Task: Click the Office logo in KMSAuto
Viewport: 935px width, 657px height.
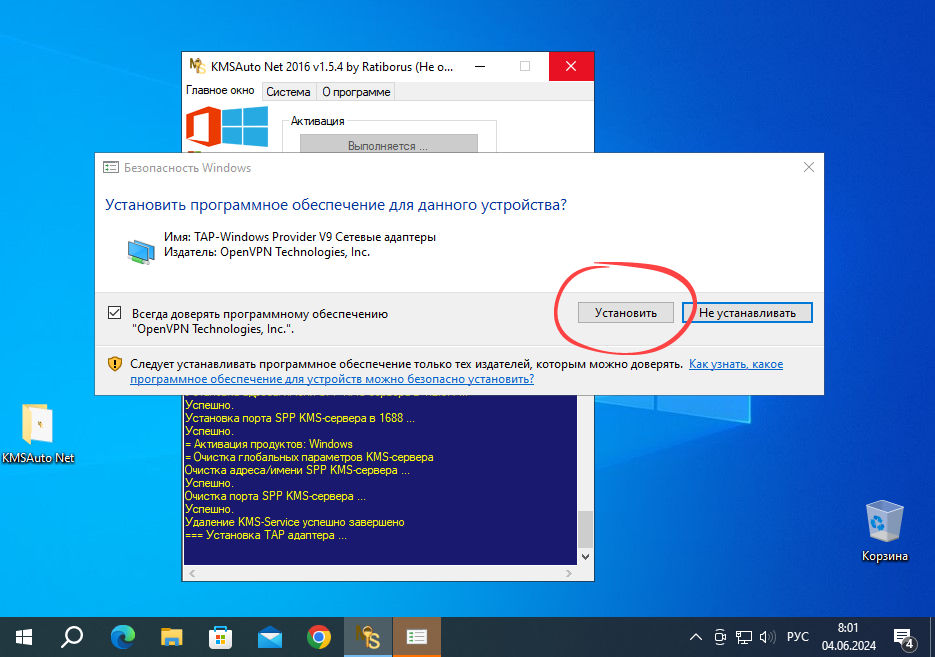Action: point(203,126)
